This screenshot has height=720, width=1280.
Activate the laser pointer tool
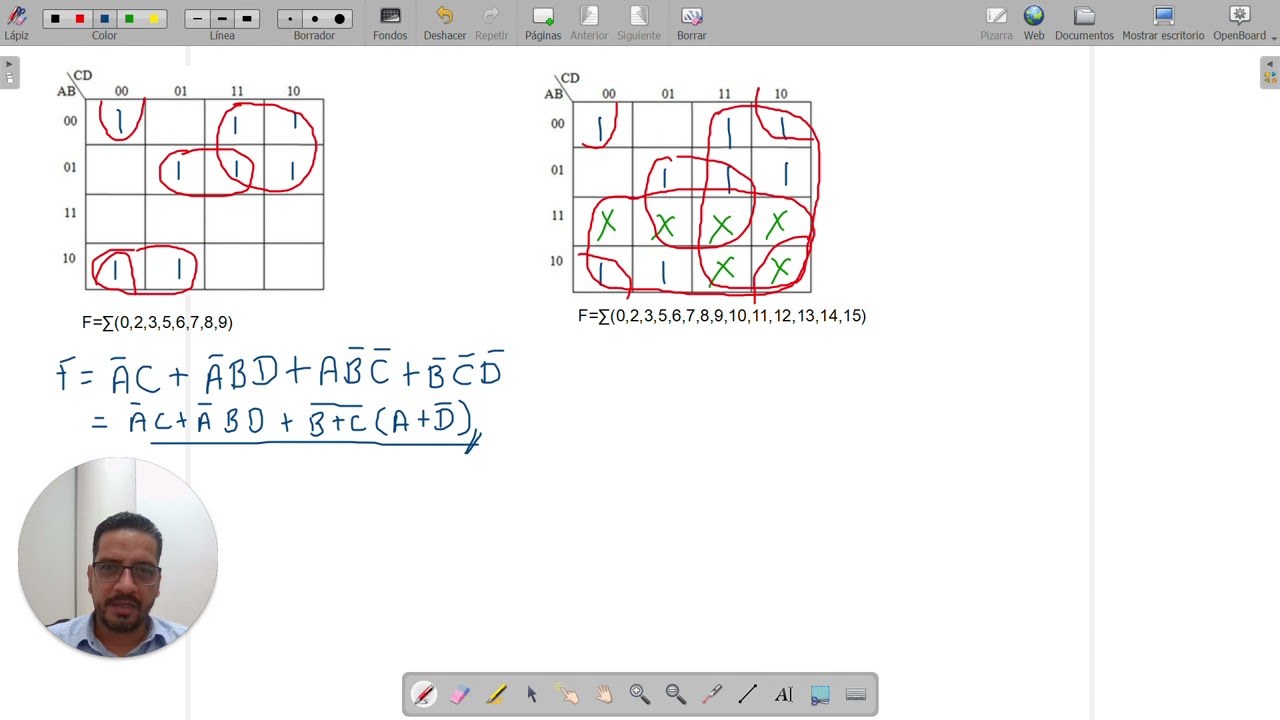coord(712,694)
